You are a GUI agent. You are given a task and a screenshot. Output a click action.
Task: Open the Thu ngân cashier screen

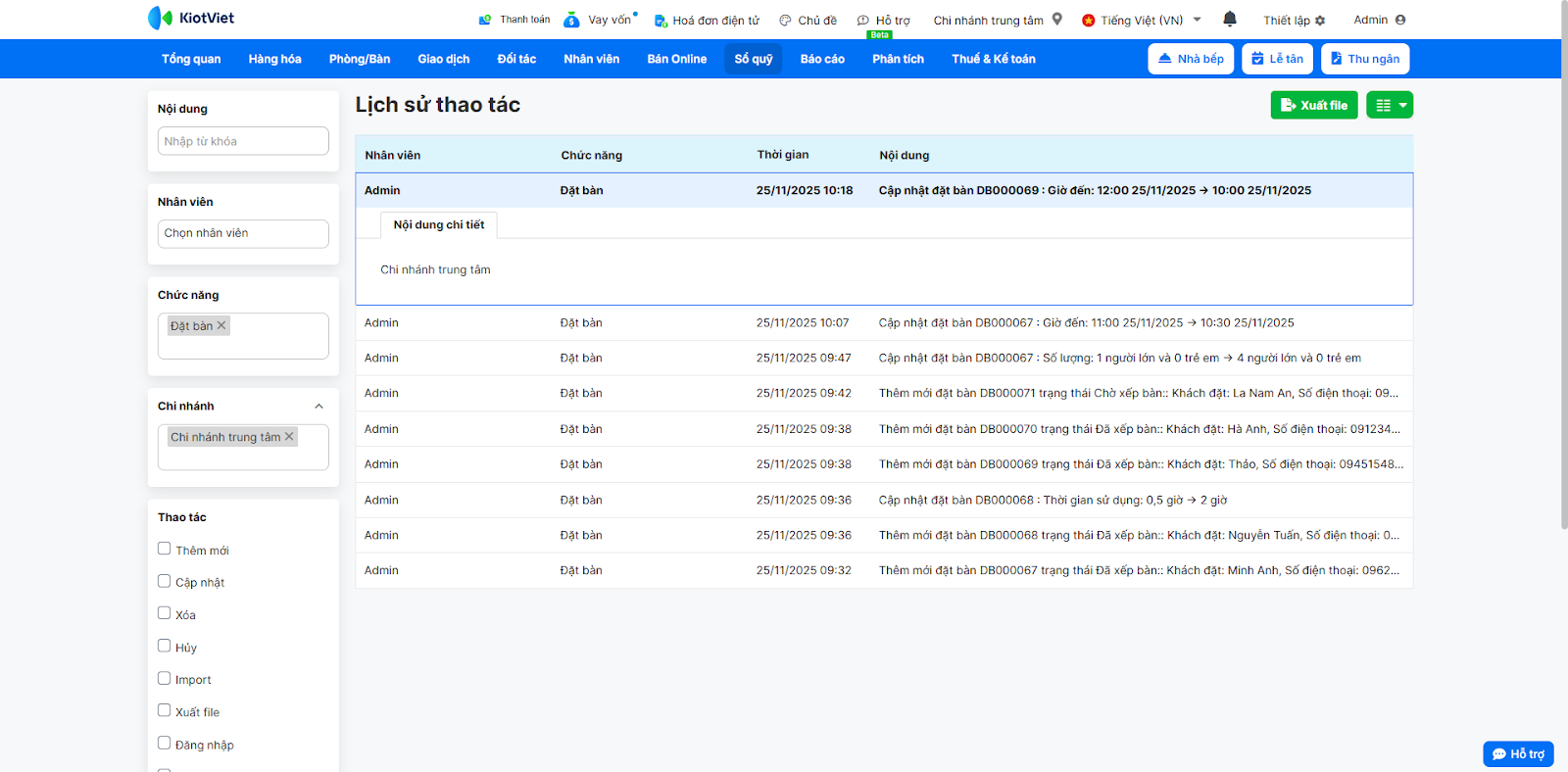click(x=1364, y=59)
